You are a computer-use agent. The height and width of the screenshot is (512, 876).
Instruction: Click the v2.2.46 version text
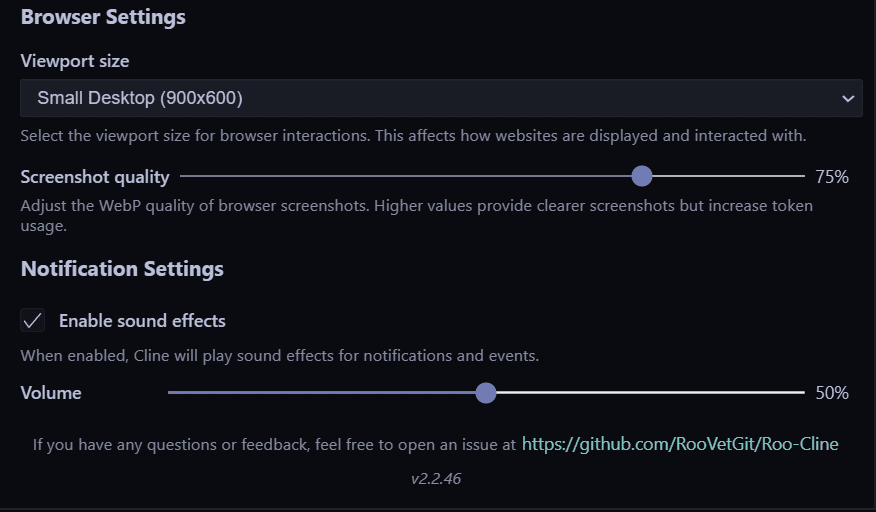tap(436, 479)
